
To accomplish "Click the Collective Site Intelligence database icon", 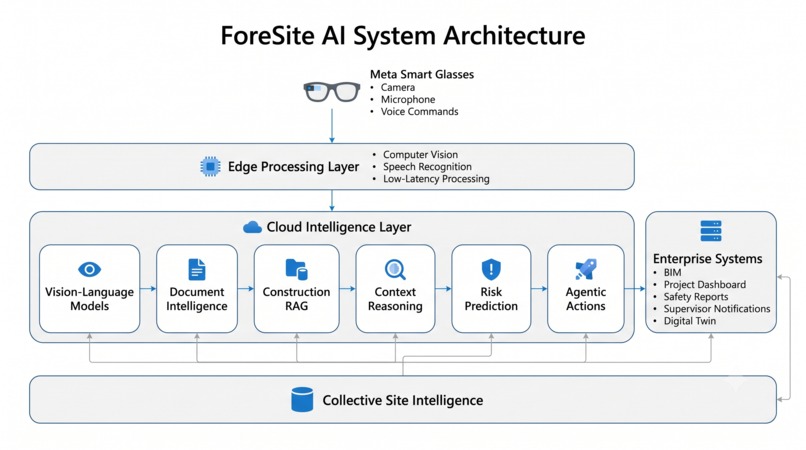I will pos(302,400).
